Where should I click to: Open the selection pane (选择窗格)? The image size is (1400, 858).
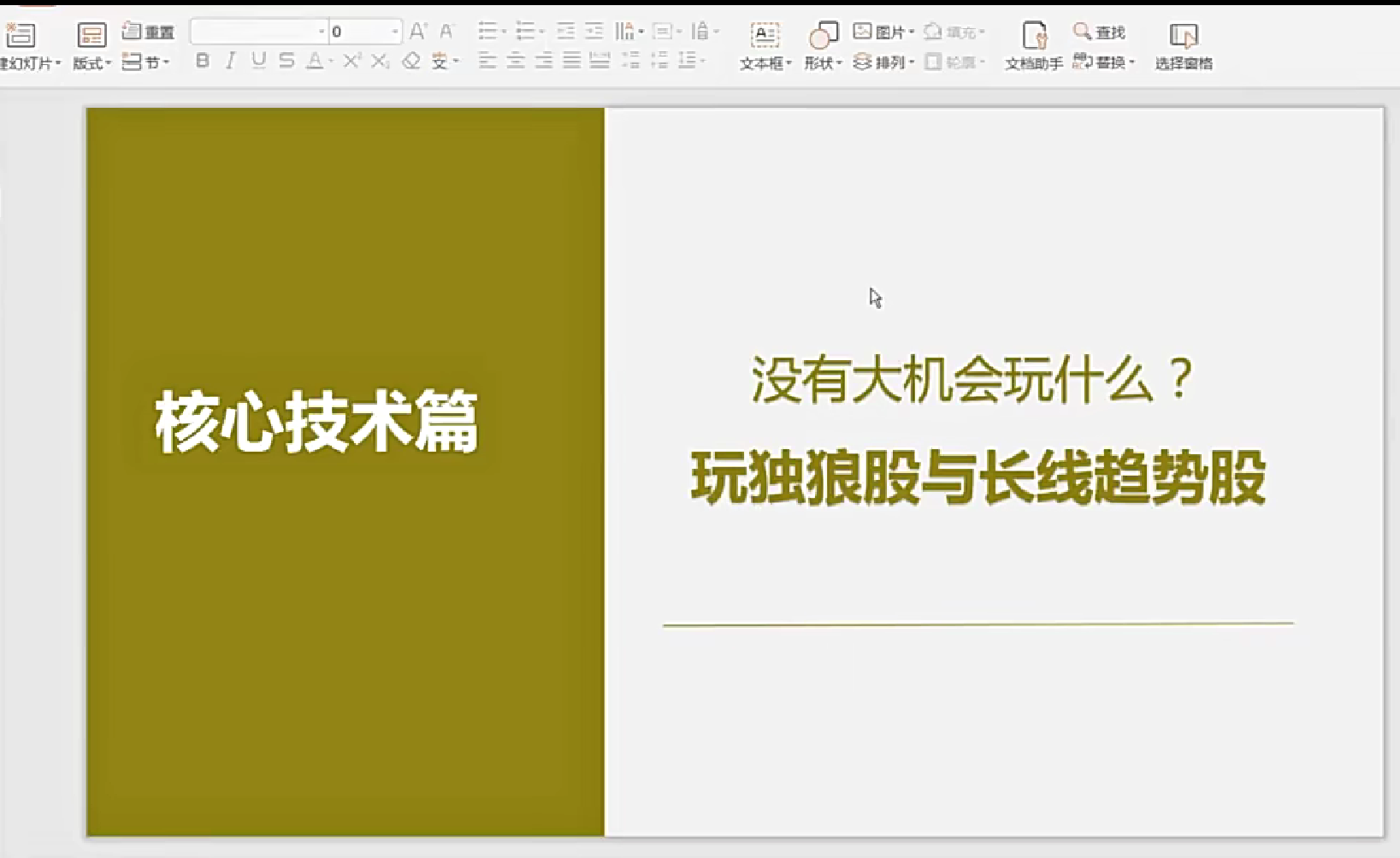(x=1184, y=45)
